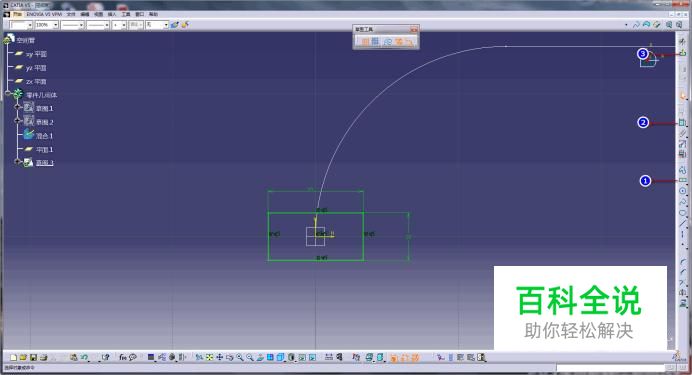The width and height of the screenshot is (692, 375).
Task: Click the New file icon in bottom toolbar
Action: [x=14, y=357]
